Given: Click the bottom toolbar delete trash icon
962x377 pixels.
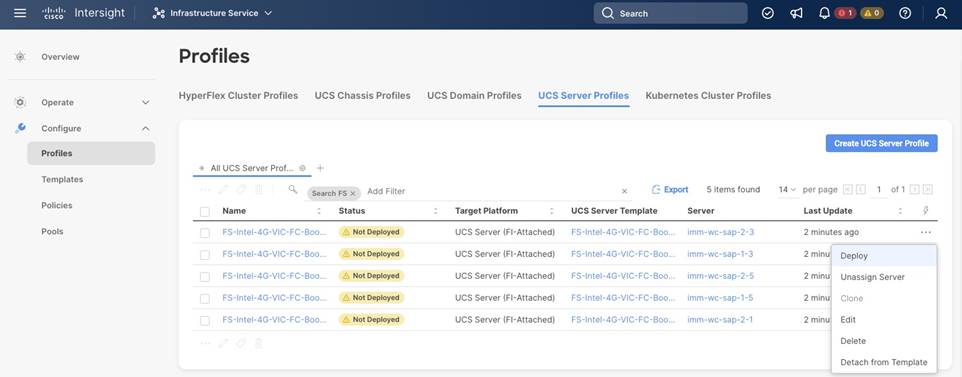Looking at the screenshot, I should (259, 343).
